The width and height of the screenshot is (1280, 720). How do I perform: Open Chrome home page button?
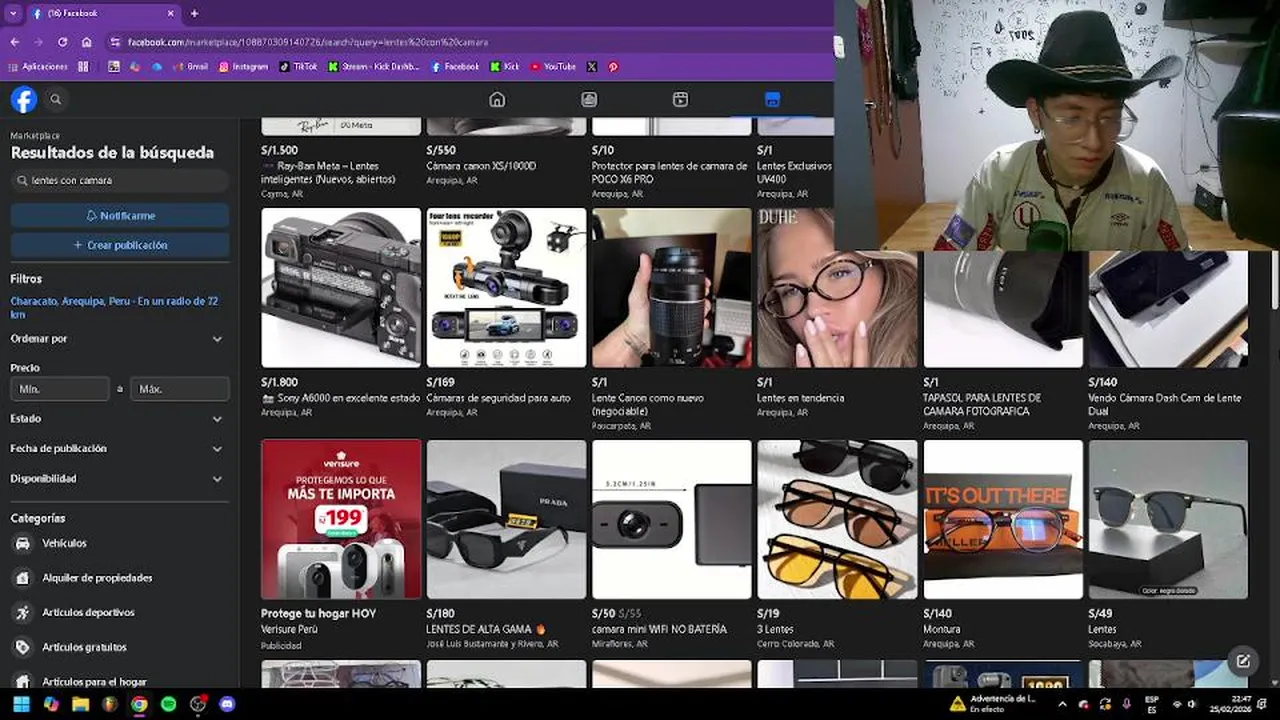tap(87, 42)
